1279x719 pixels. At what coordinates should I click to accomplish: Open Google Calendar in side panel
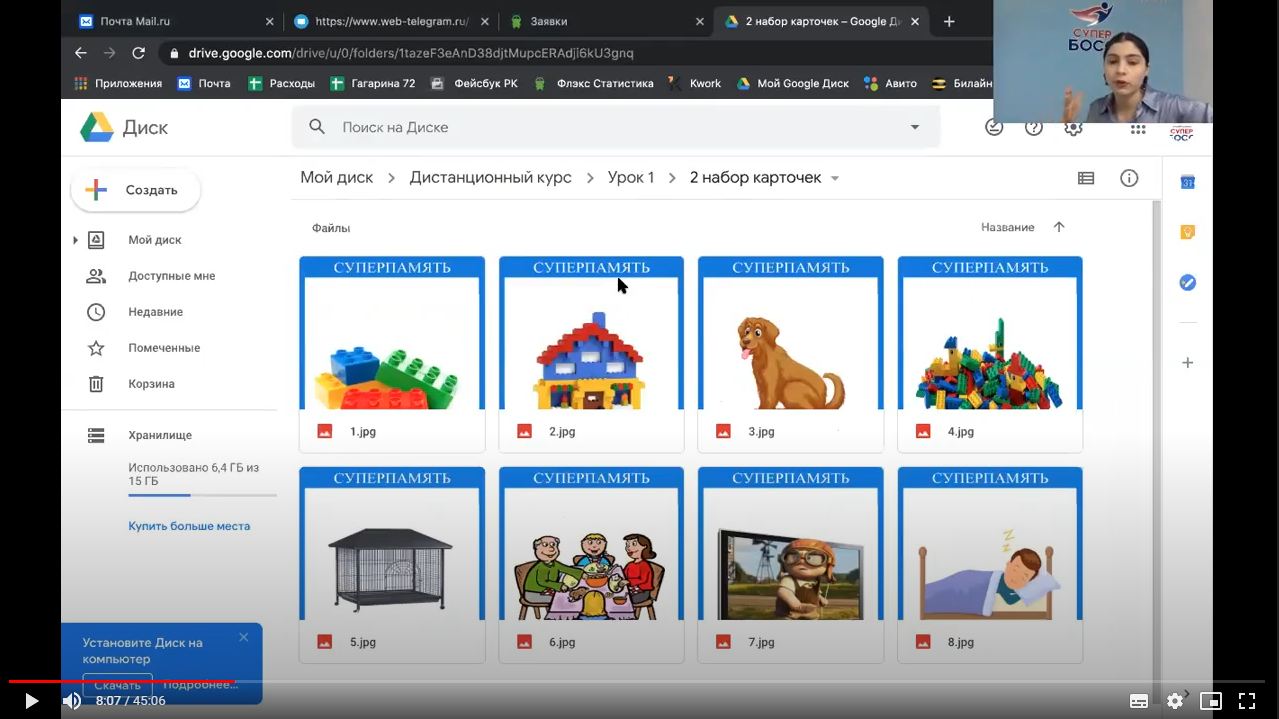tap(1188, 182)
